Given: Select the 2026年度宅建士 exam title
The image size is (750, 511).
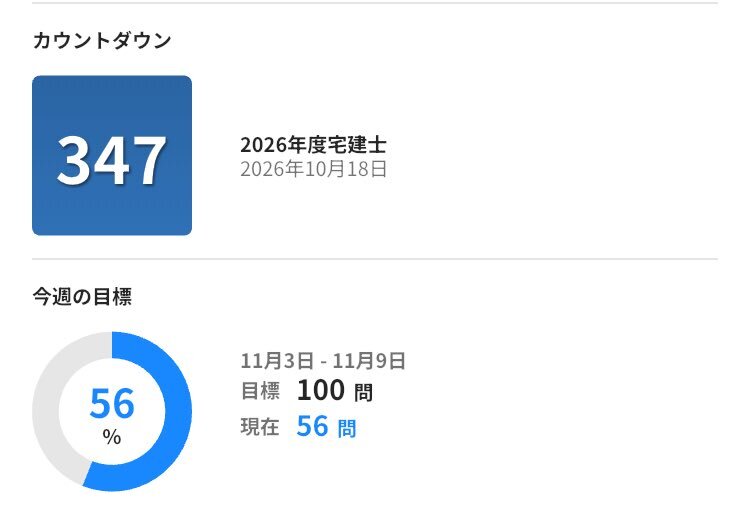Looking at the screenshot, I should (x=313, y=145).
